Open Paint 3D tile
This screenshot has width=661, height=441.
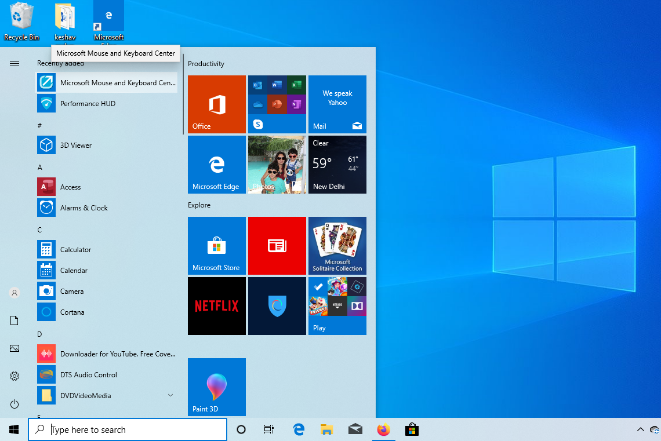point(216,386)
